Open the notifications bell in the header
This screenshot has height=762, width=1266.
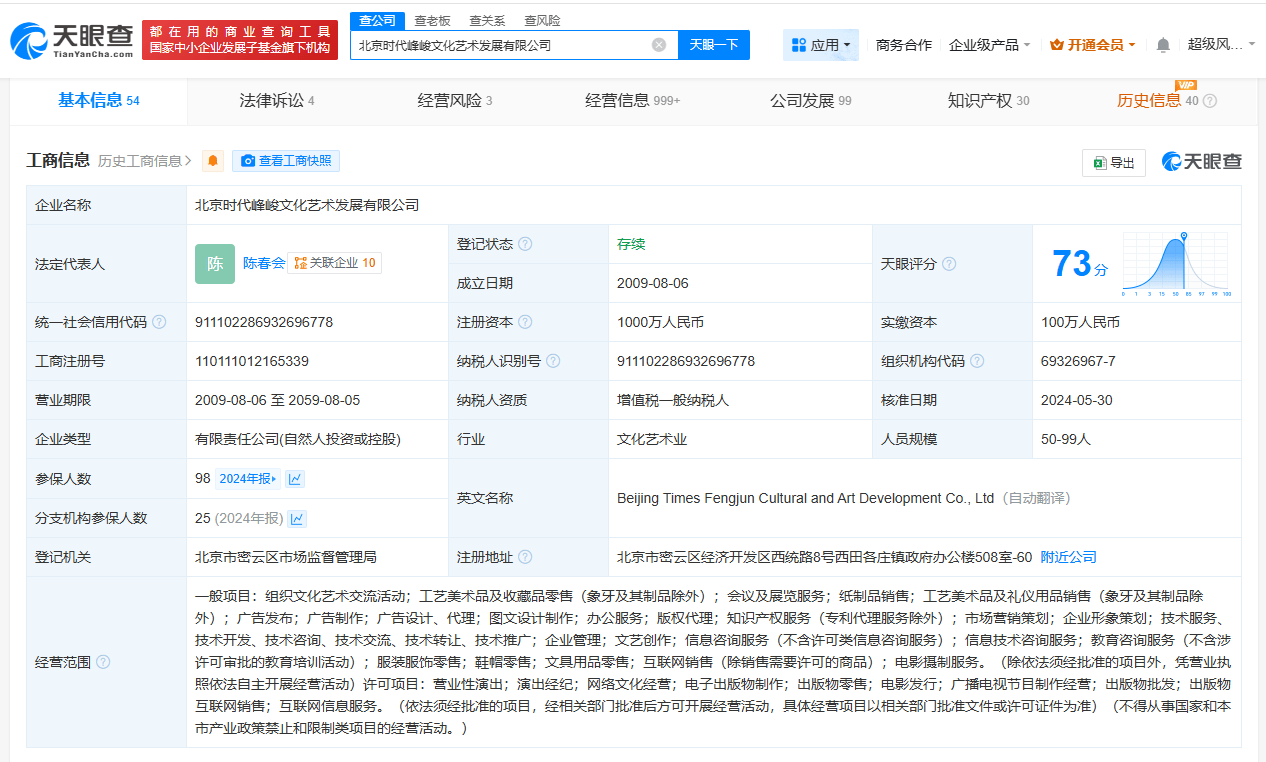[x=1163, y=45]
